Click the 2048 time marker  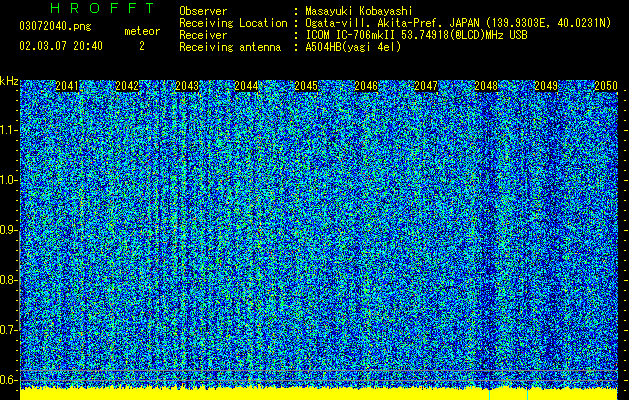(x=486, y=86)
